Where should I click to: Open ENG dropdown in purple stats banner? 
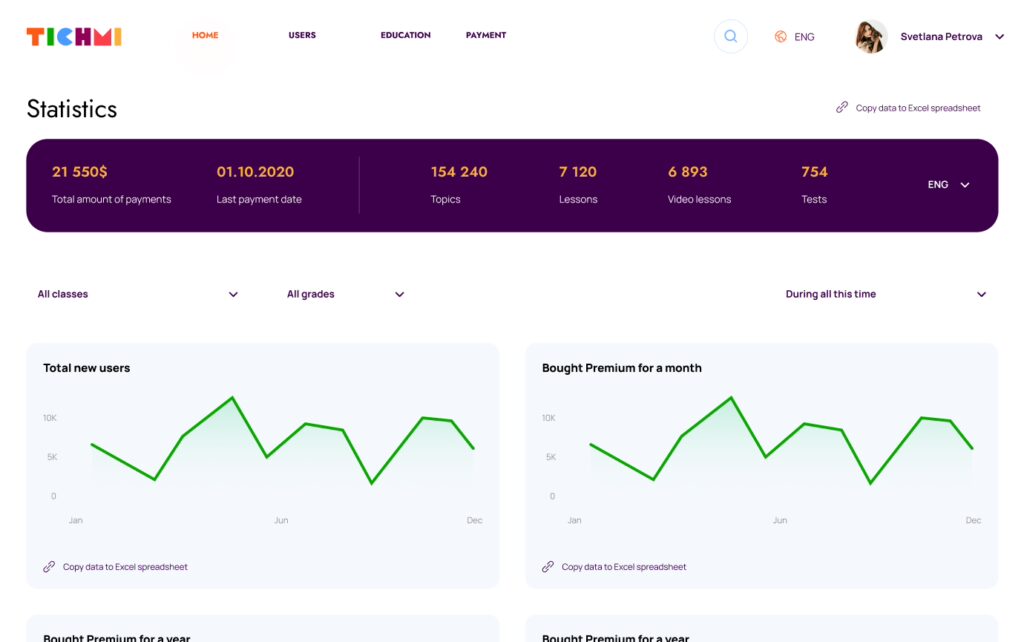pyautogui.click(x=948, y=185)
